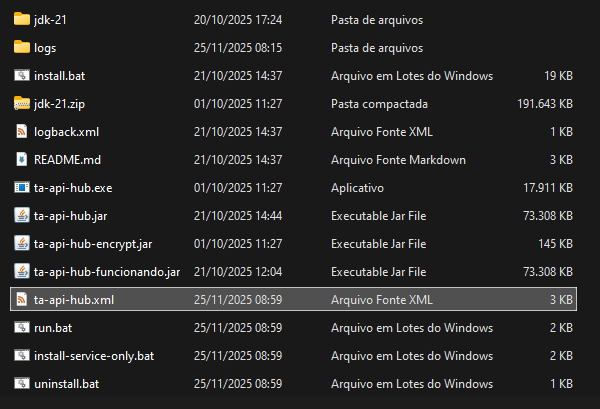This screenshot has height=409, width=600.
Task: Click the run.bat batch file icon
Action: (x=22, y=327)
